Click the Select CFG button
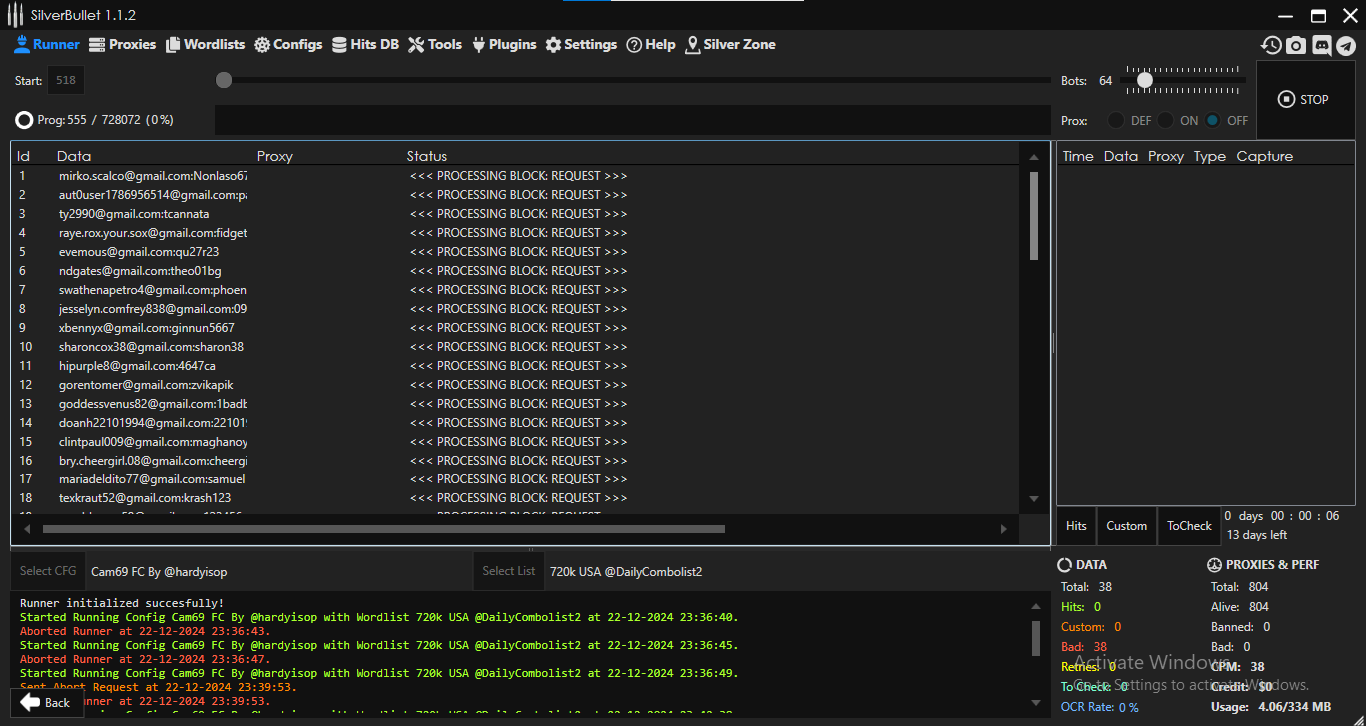Viewport: 1366px width, 726px height. pyautogui.click(x=48, y=571)
